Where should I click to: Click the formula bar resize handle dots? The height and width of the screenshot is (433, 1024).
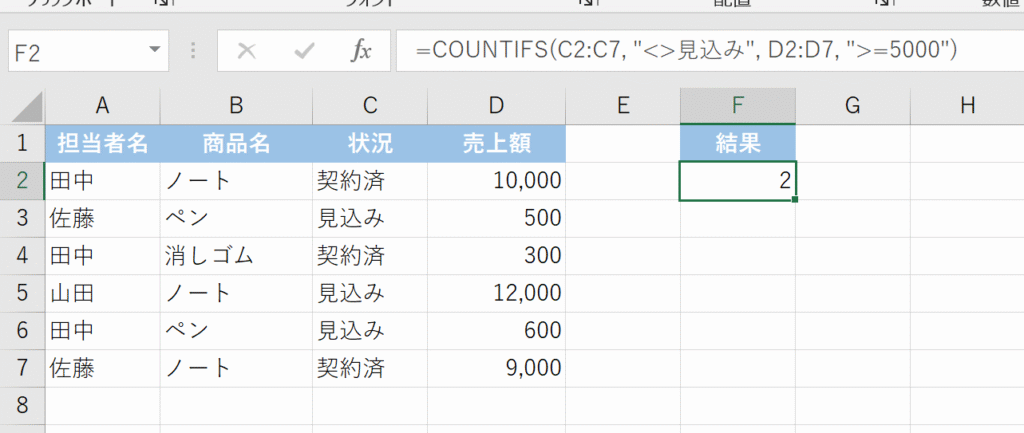193,51
